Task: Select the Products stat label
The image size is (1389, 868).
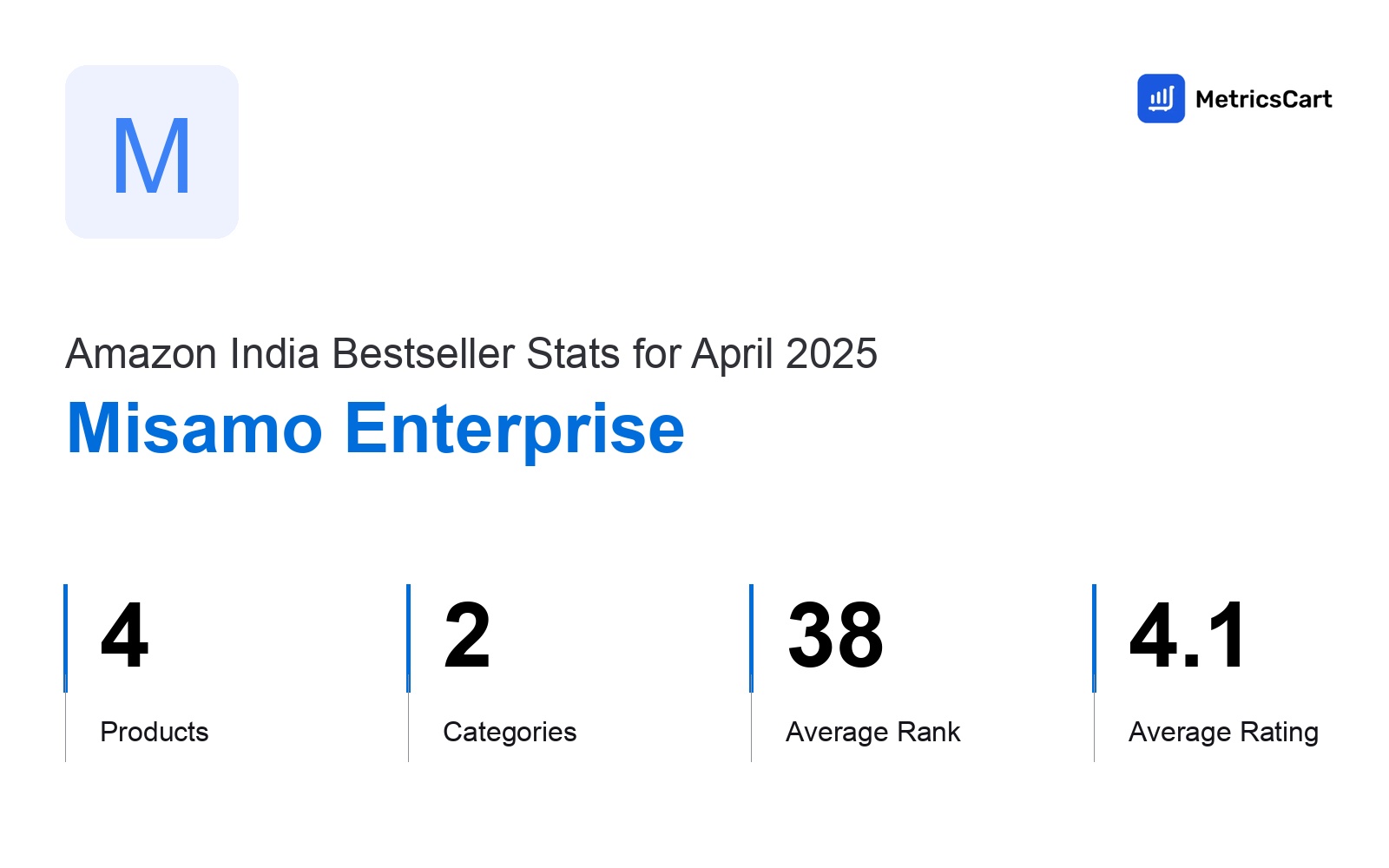Action: point(155,732)
